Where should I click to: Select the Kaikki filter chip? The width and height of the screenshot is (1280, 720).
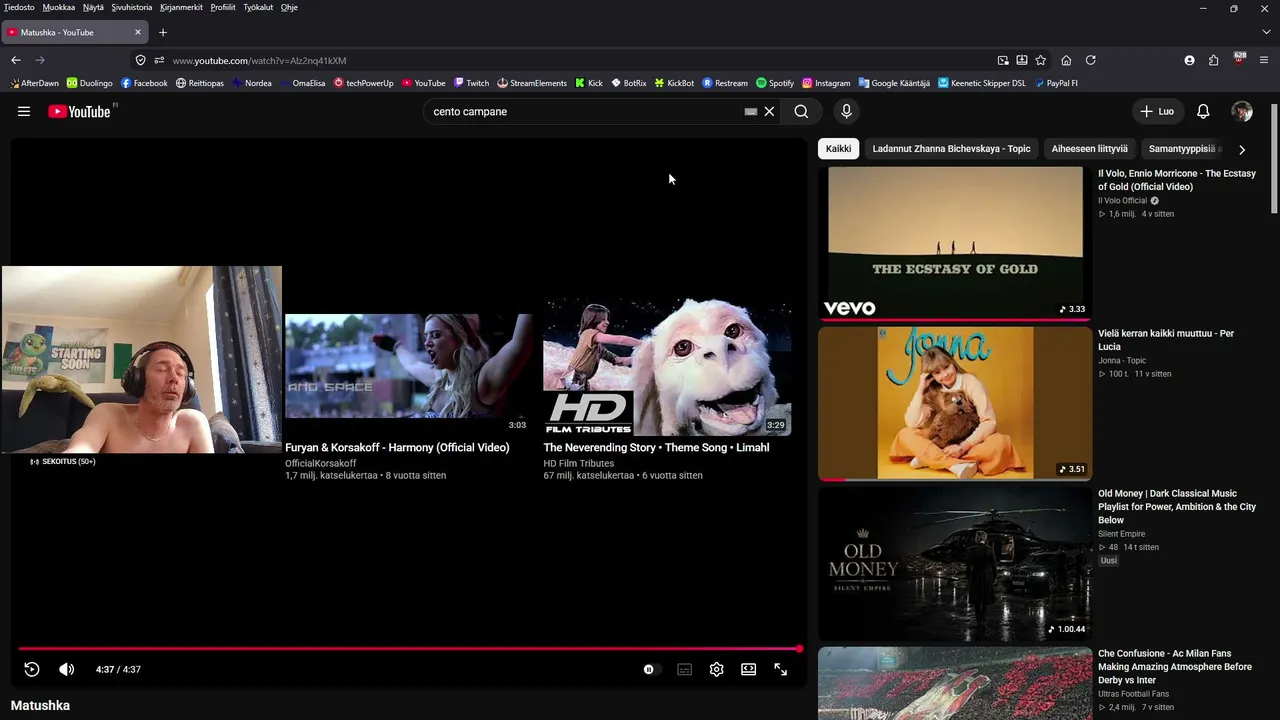(839, 149)
